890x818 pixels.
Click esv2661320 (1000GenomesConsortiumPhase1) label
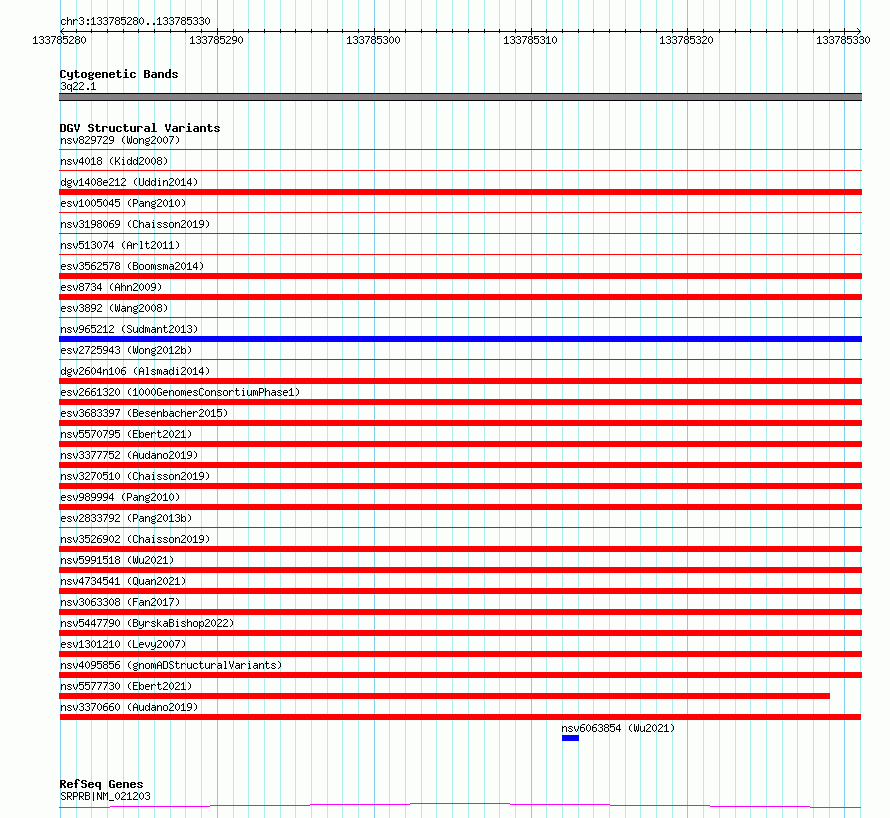pyautogui.click(x=180, y=392)
